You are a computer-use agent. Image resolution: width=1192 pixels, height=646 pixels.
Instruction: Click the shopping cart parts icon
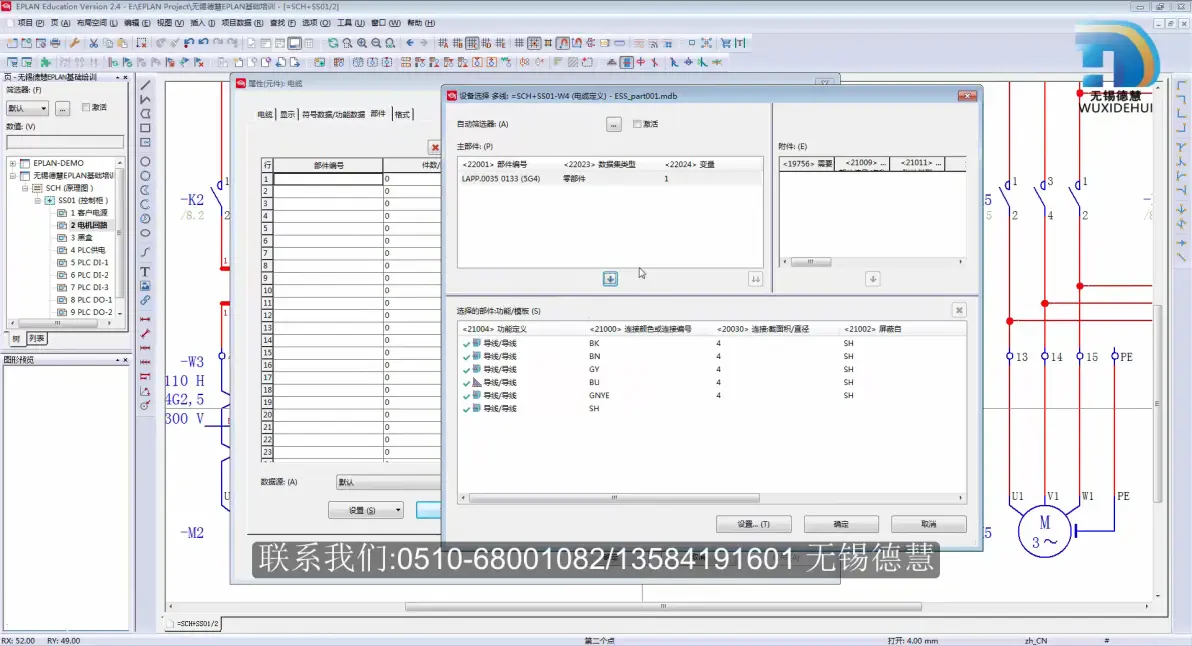725,43
